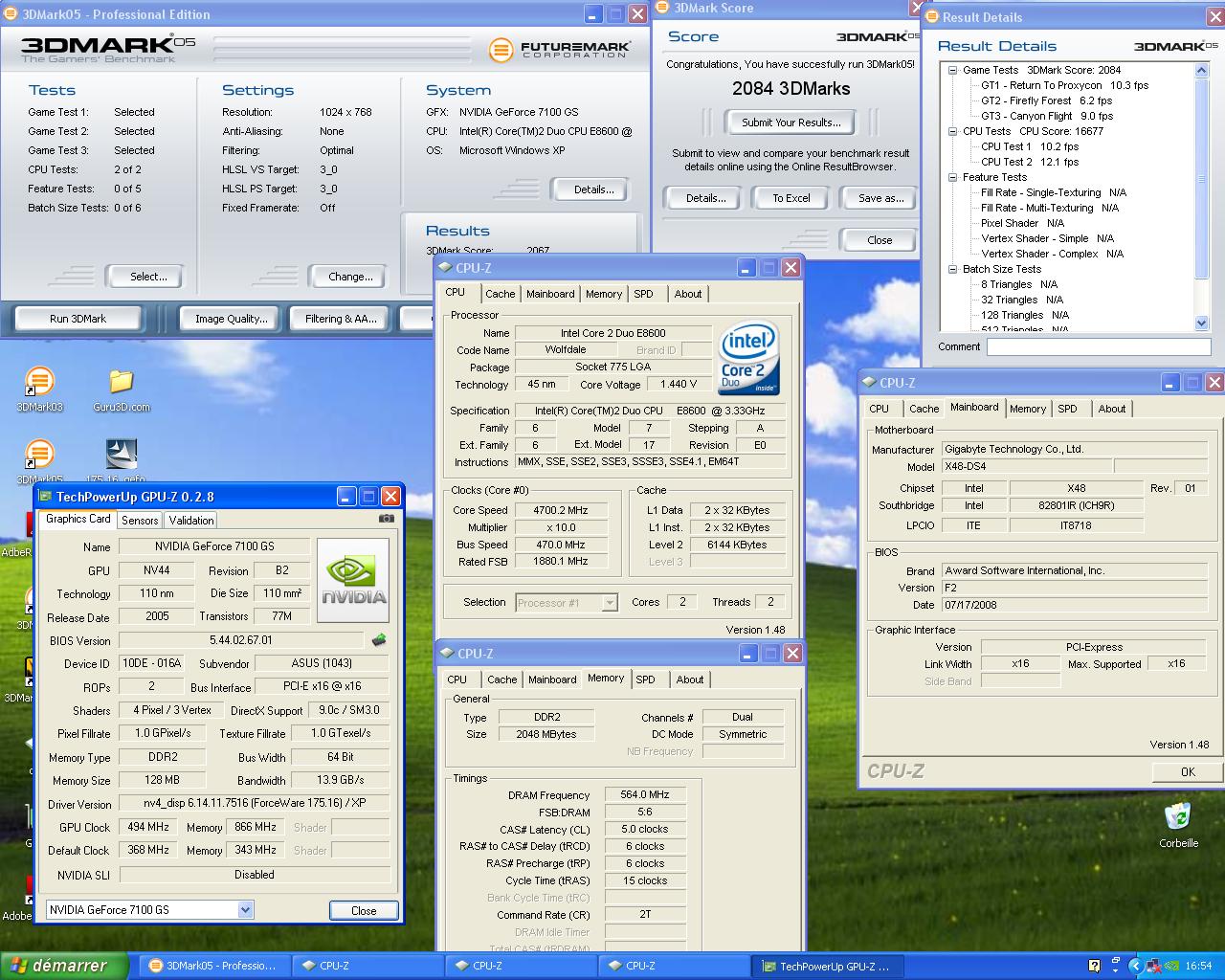Click the GPU-Z title bar icon
1225x980 pixels.
[45, 496]
